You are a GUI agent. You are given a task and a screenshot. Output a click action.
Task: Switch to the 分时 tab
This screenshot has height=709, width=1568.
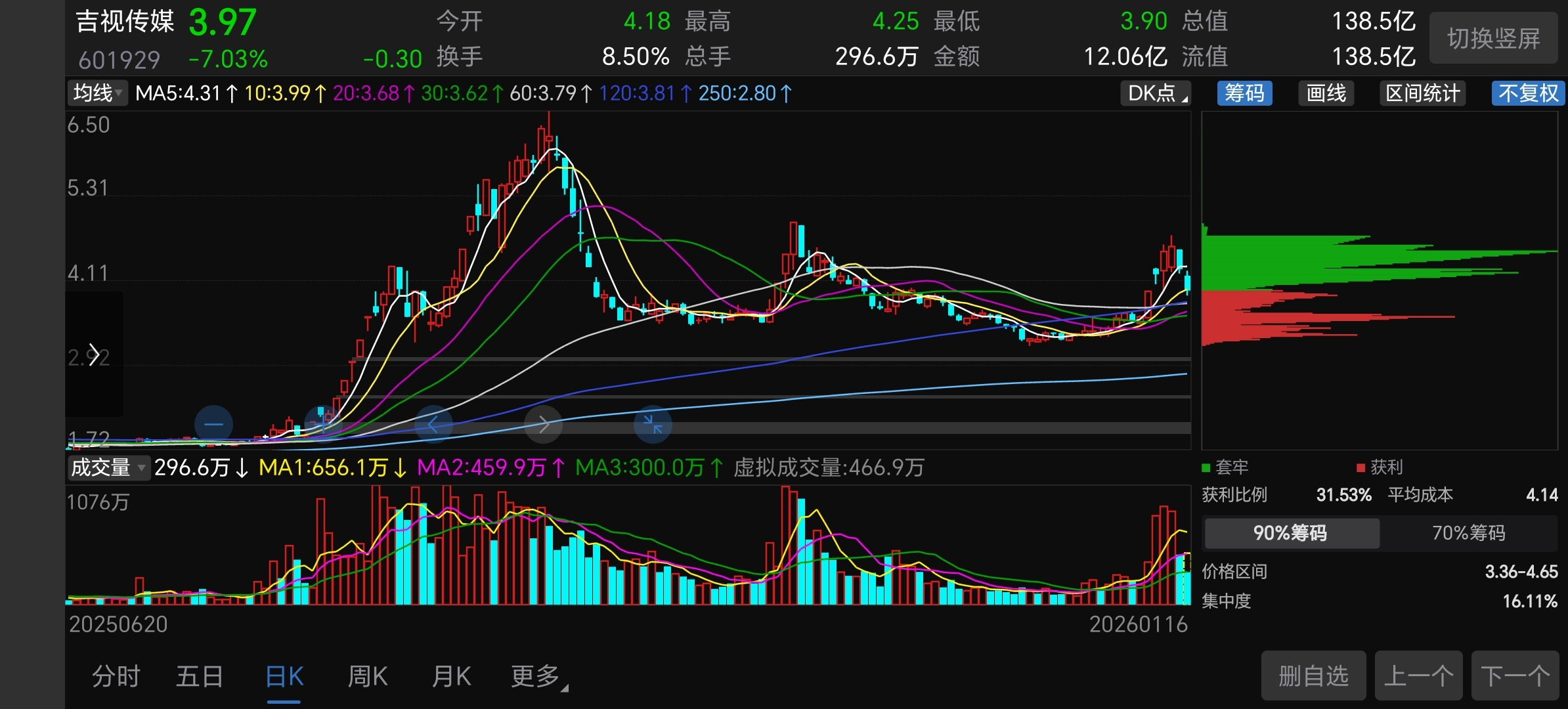click(x=116, y=676)
